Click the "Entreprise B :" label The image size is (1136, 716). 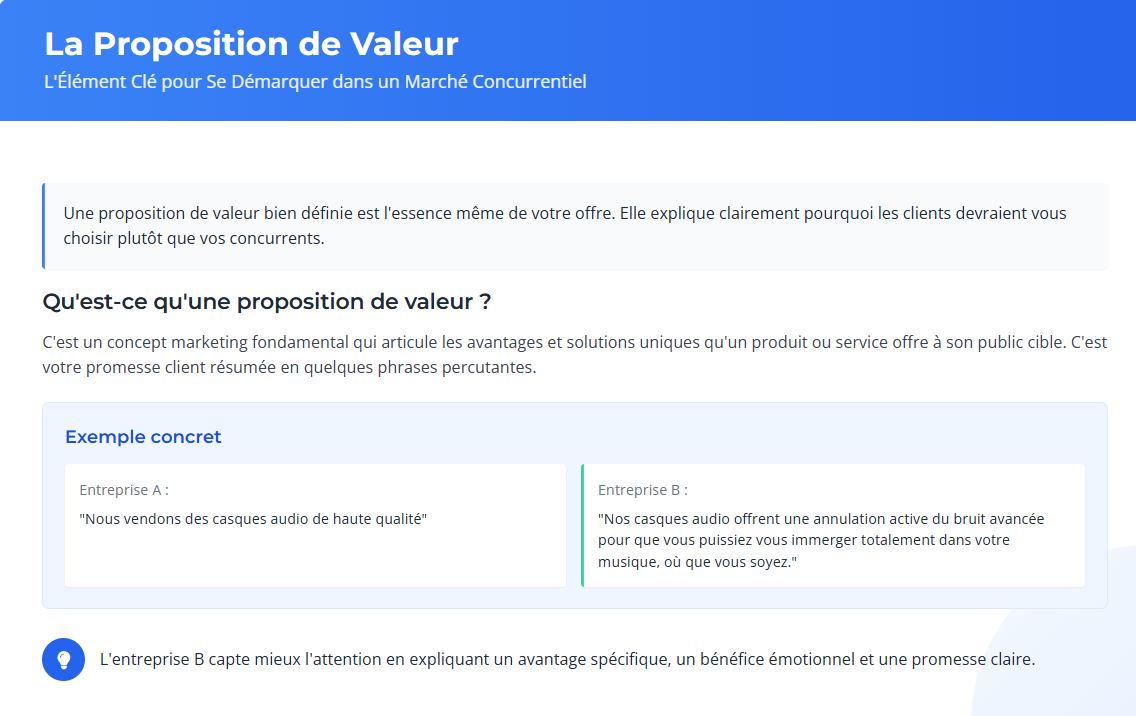click(643, 490)
